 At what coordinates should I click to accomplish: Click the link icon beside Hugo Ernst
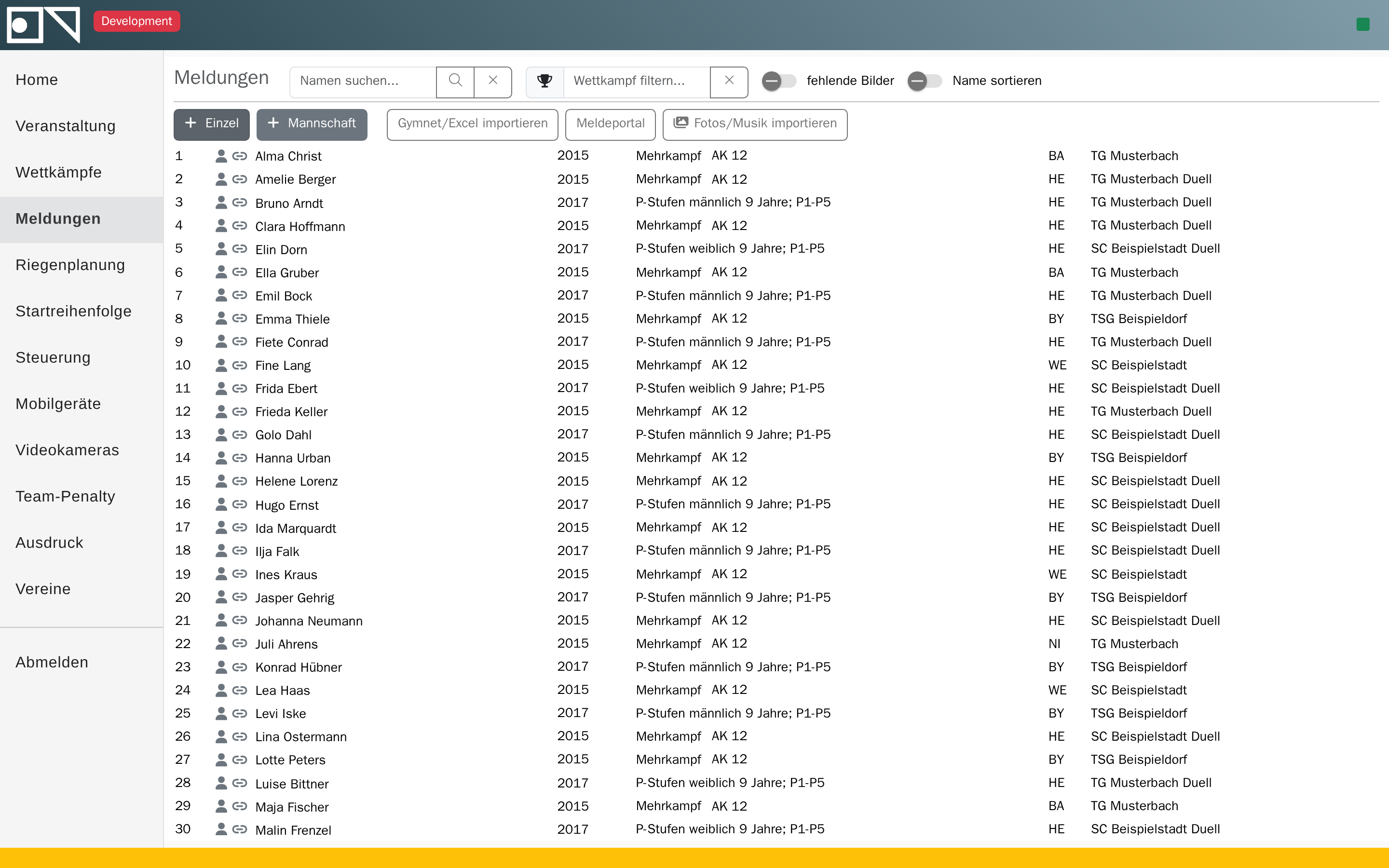pyautogui.click(x=239, y=504)
